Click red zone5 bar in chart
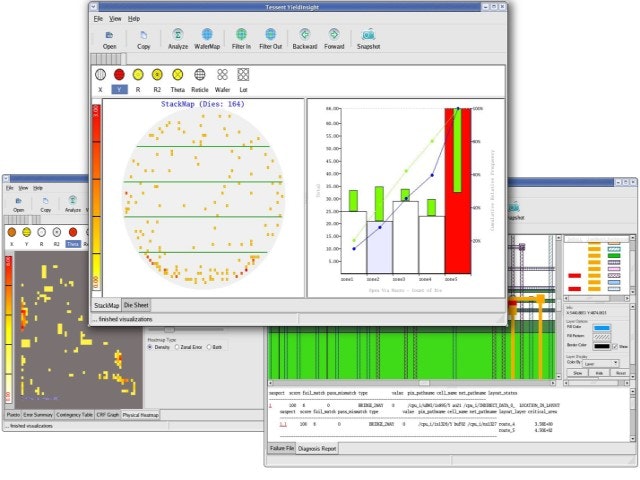Image resolution: width=640 pixels, height=480 pixels. (458, 191)
